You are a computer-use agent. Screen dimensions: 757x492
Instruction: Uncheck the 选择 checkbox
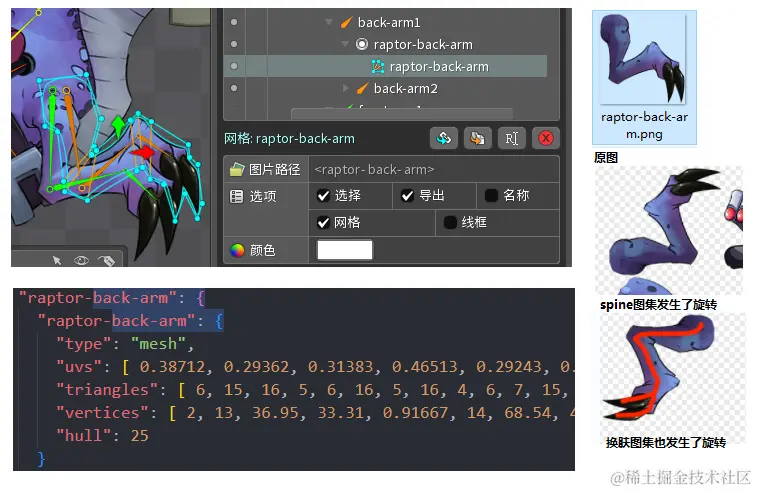323,196
